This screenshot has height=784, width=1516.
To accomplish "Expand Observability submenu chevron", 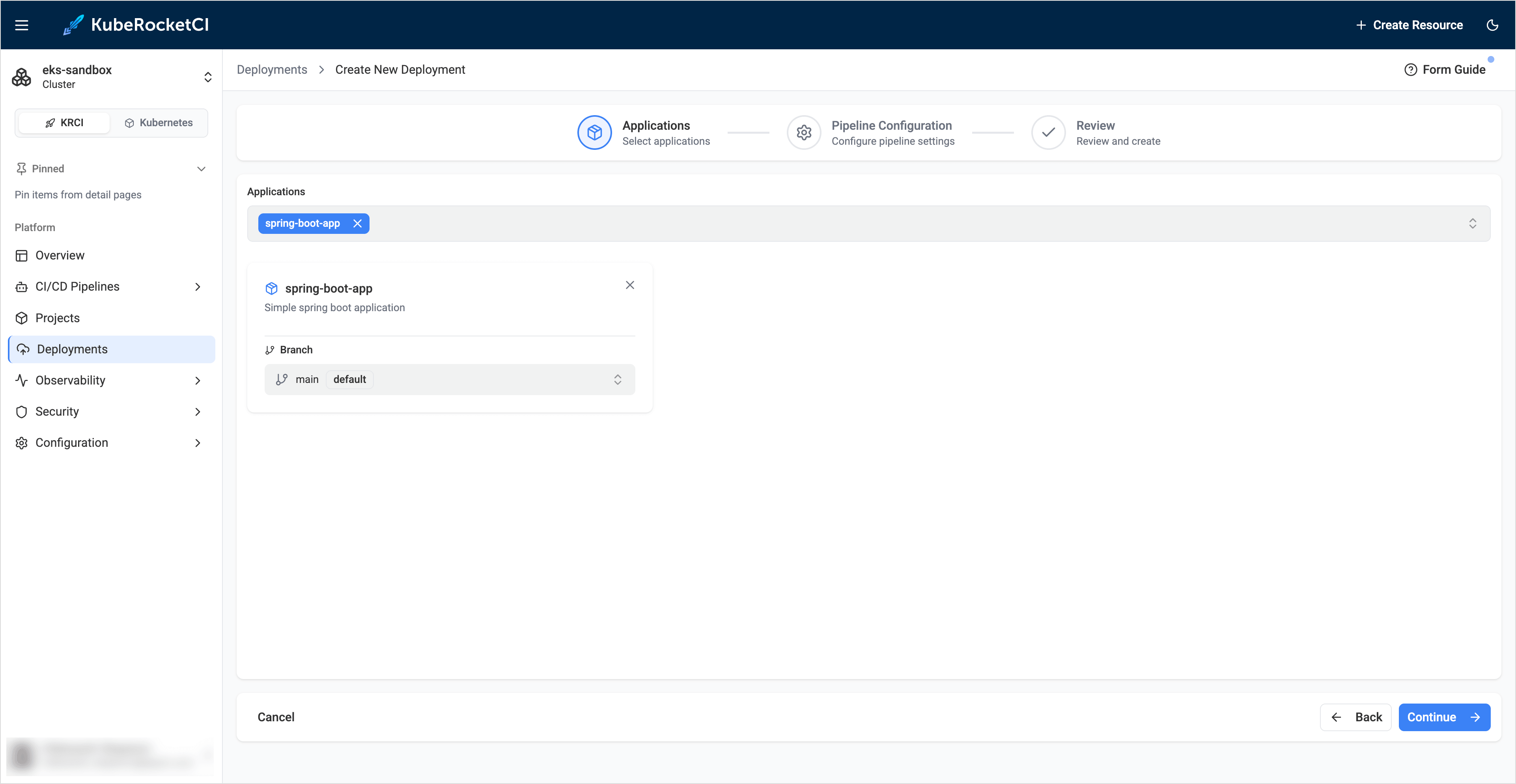I will pos(198,380).
